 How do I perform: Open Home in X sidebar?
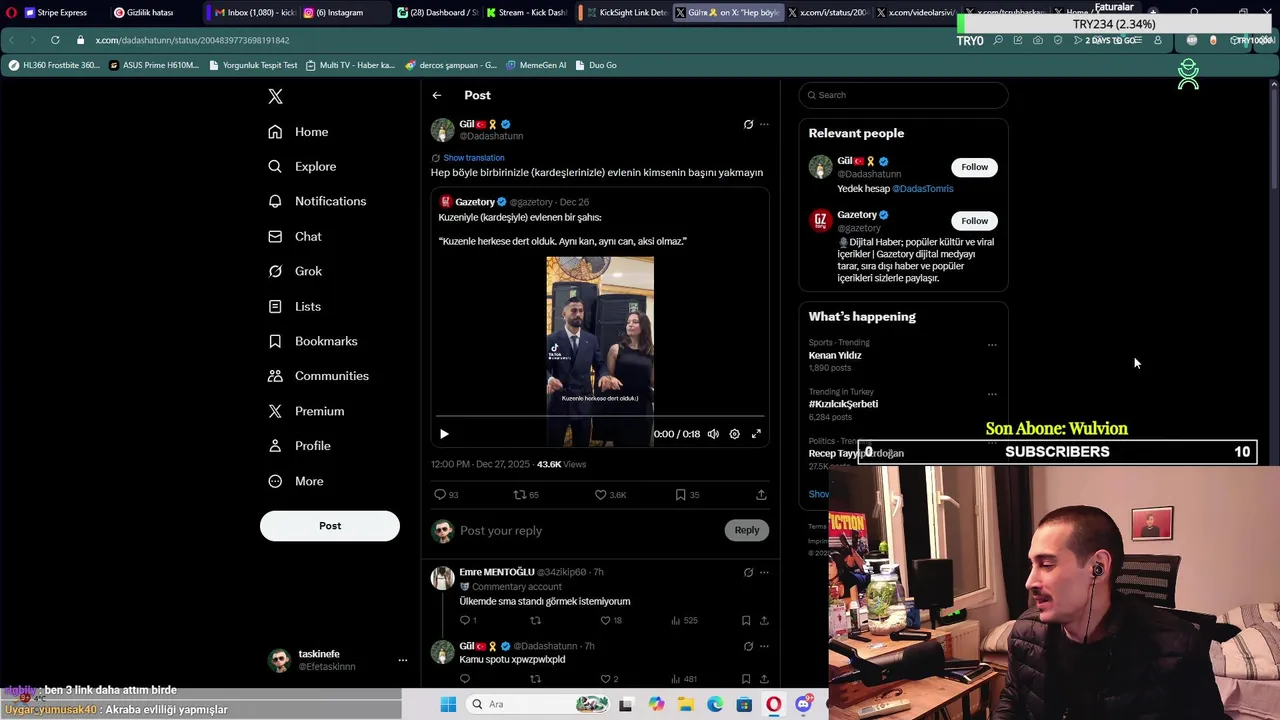[x=298, y=132]
